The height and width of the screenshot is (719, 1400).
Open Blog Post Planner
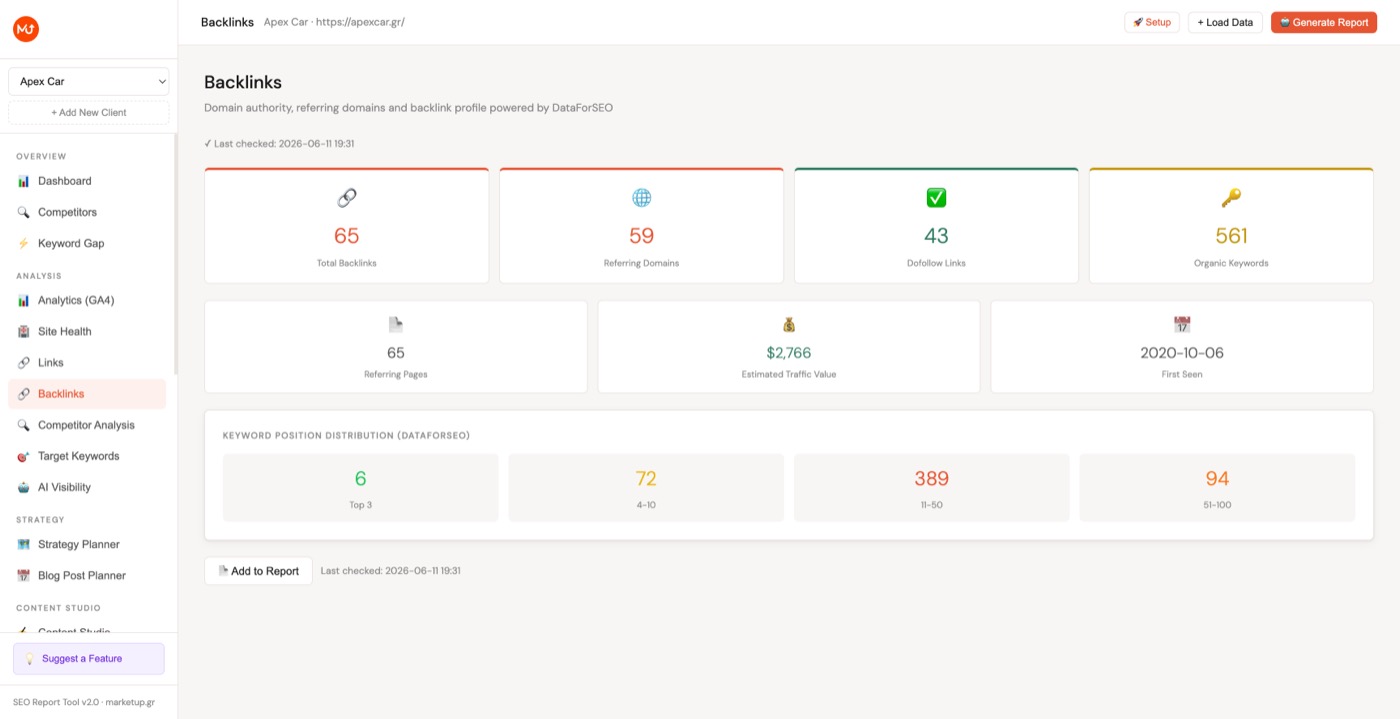tap(87, 575)
